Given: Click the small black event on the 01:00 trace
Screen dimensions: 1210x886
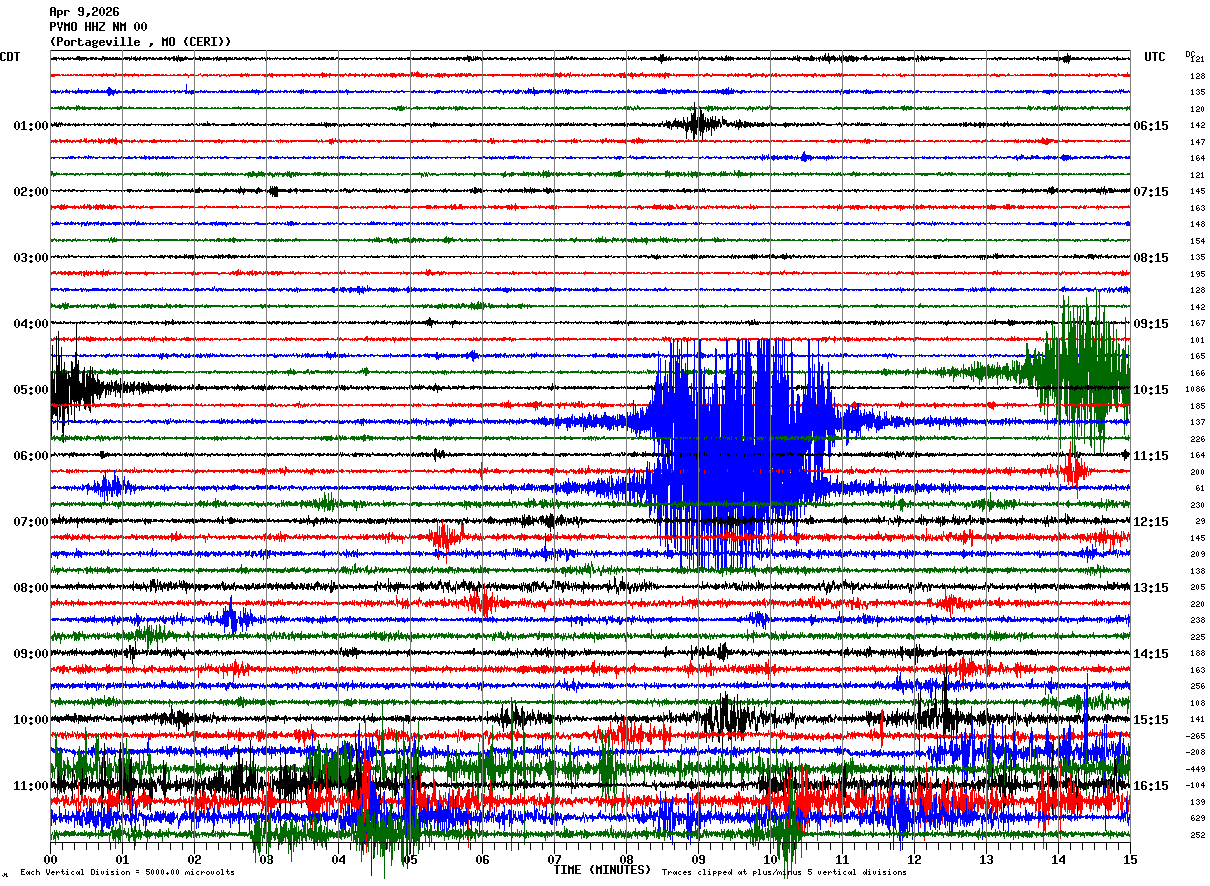Looking at the screenshot, I should (x=697, y=124).
